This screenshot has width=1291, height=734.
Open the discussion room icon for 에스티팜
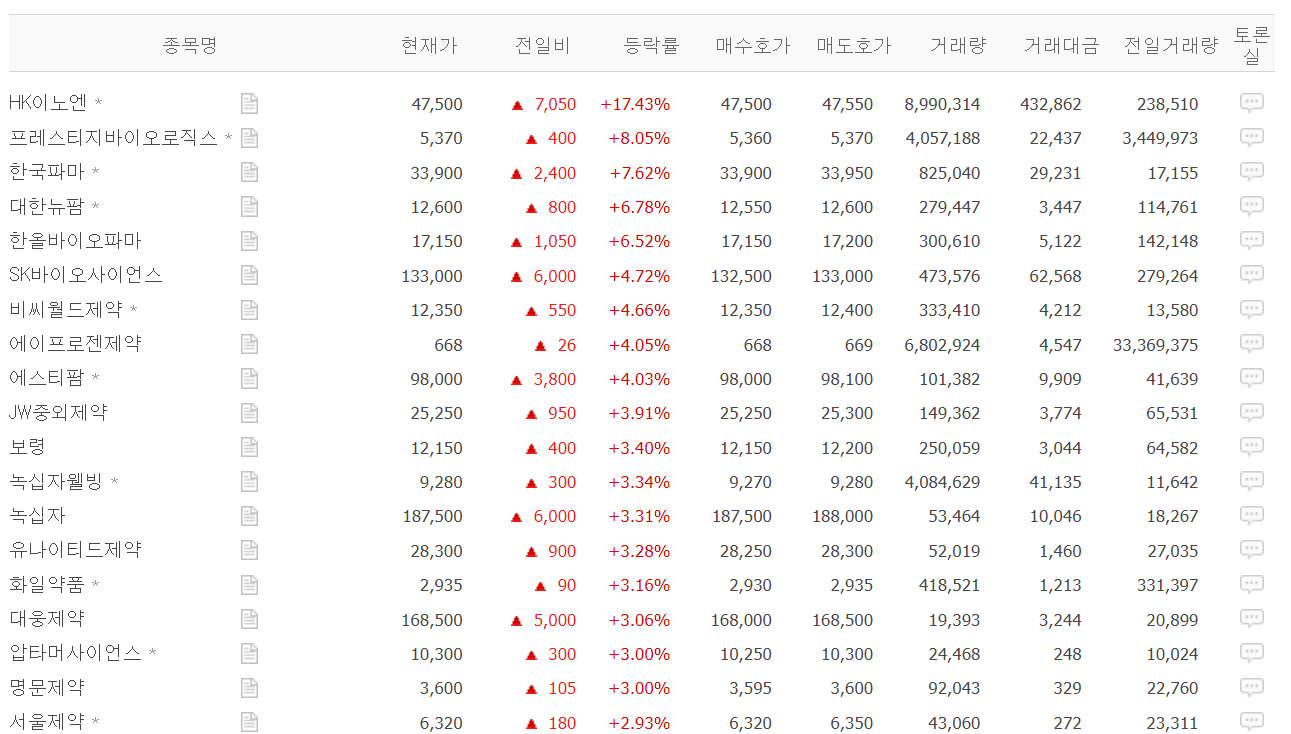click(x=1252, y=378)
